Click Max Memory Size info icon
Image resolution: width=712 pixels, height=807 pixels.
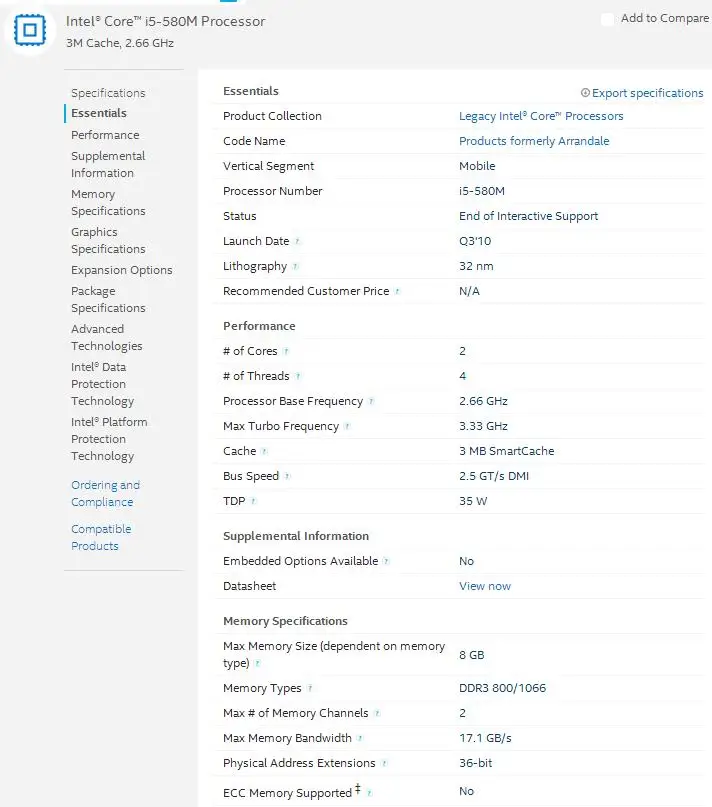click(257, 663)
